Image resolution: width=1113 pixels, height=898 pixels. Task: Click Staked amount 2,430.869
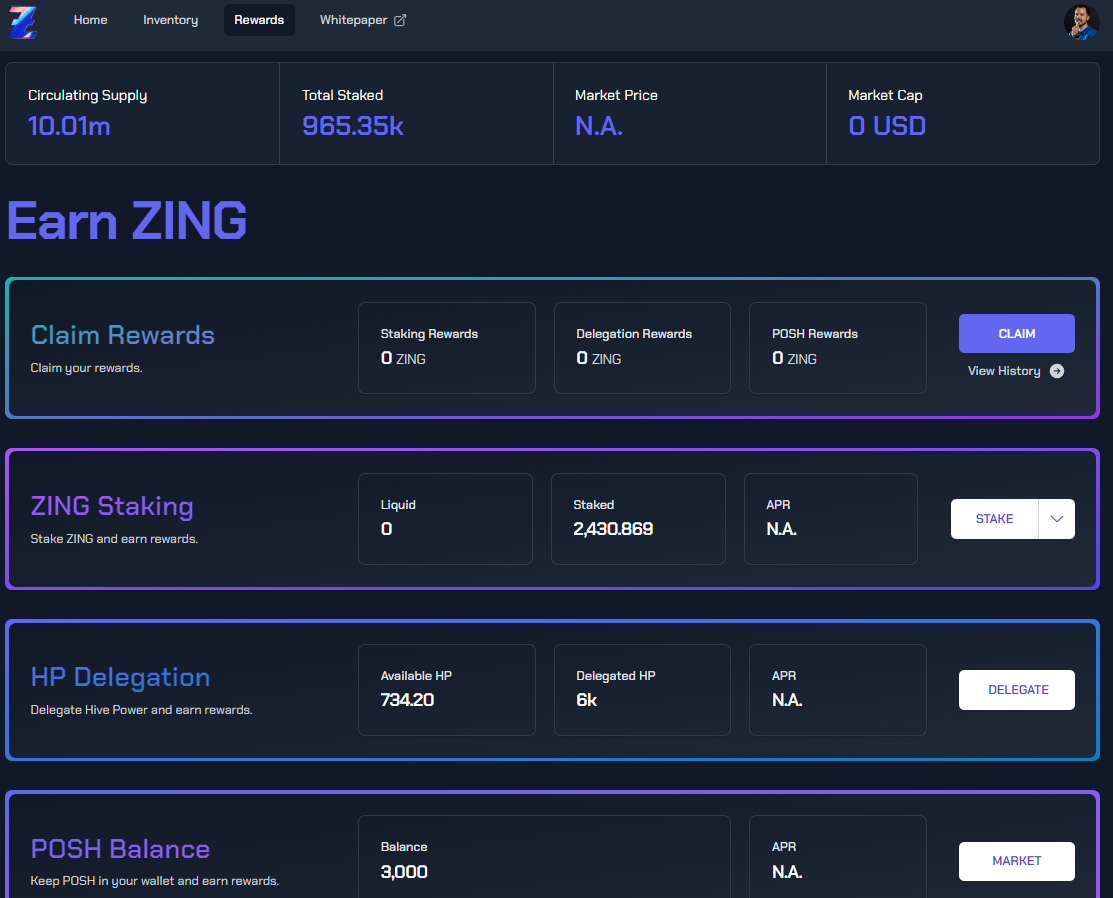(x=613, y=529)
